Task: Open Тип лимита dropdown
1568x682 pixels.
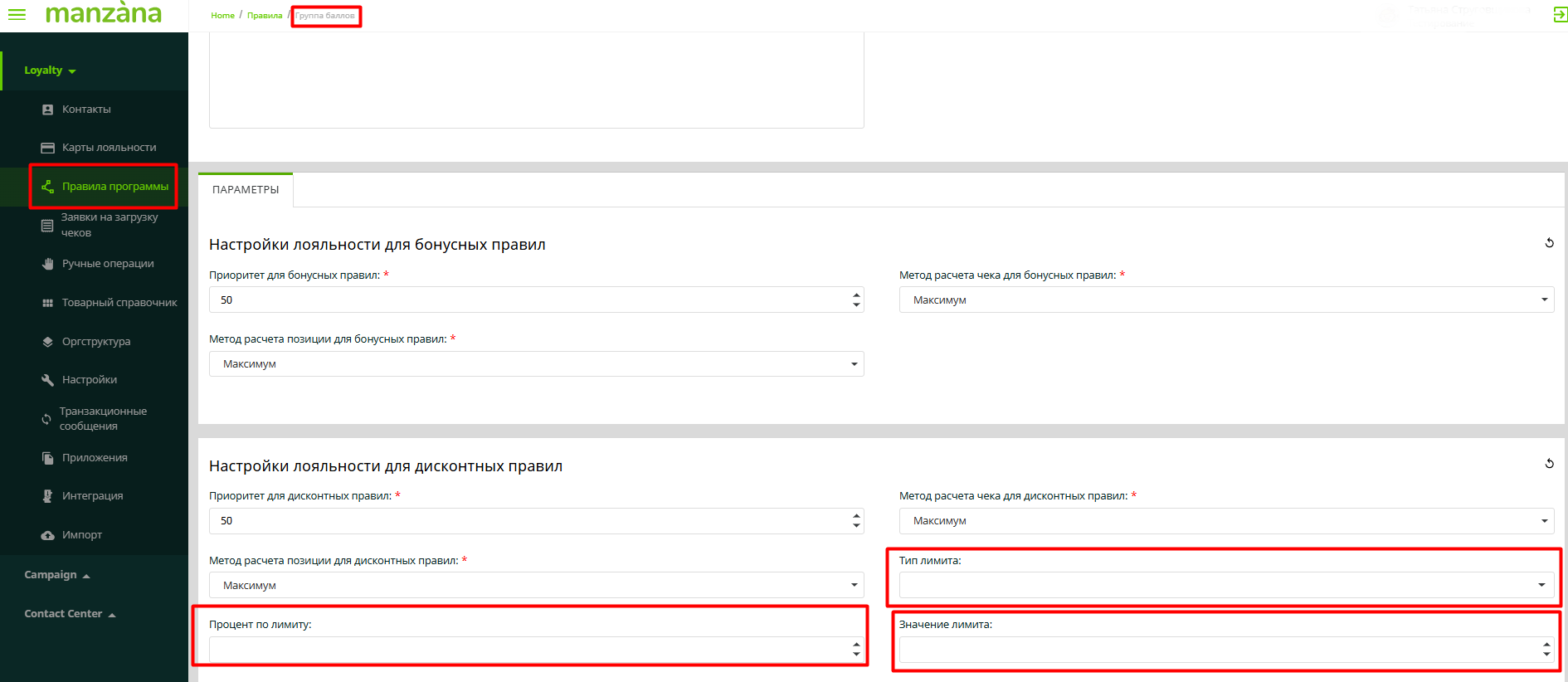Action: click(x=1225, y=585)
